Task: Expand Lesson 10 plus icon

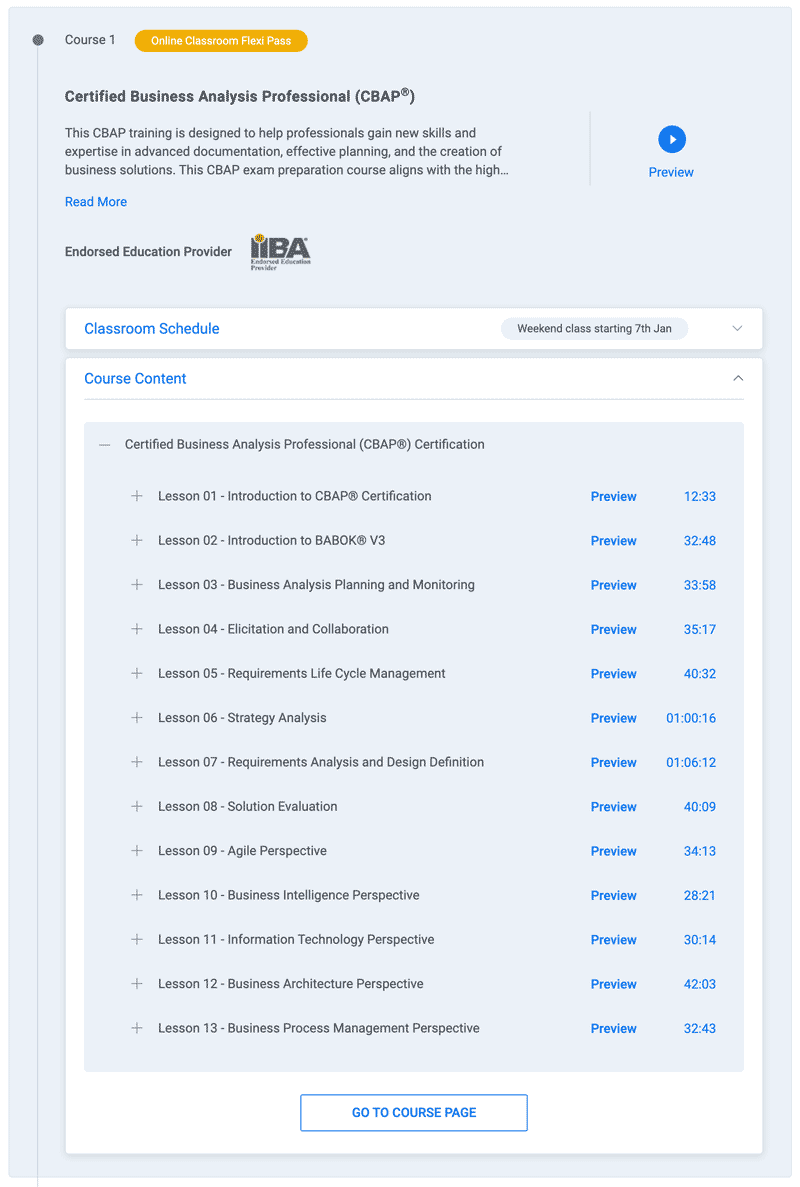Action: click(x=137, y=895)
